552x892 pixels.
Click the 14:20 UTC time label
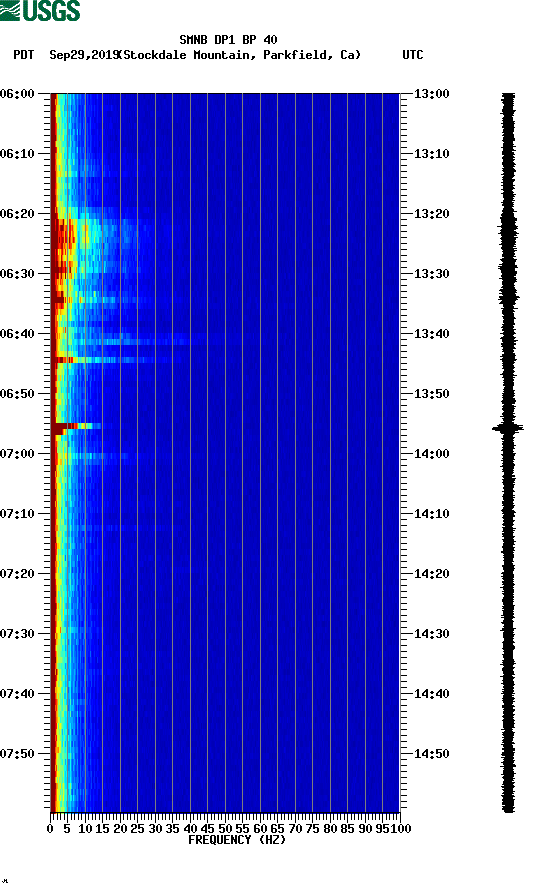pos(431,573)
